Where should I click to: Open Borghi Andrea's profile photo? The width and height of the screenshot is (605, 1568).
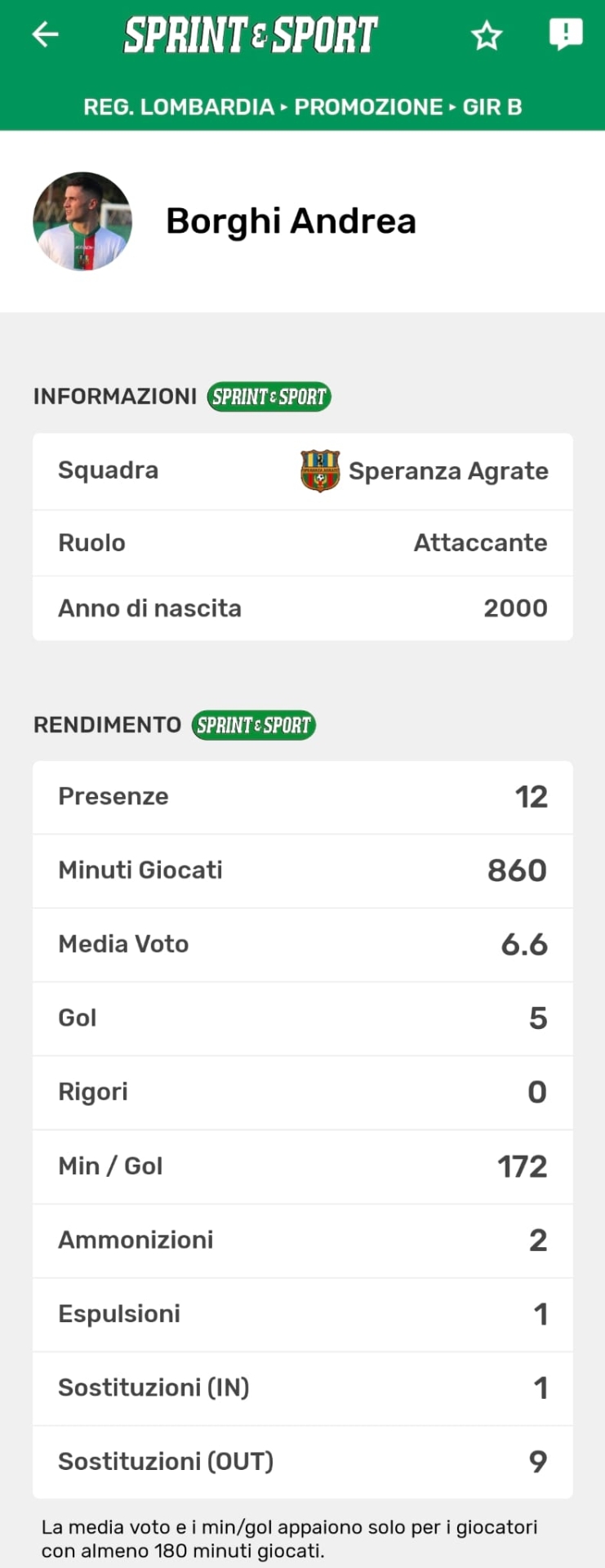(x=82, y=221)
